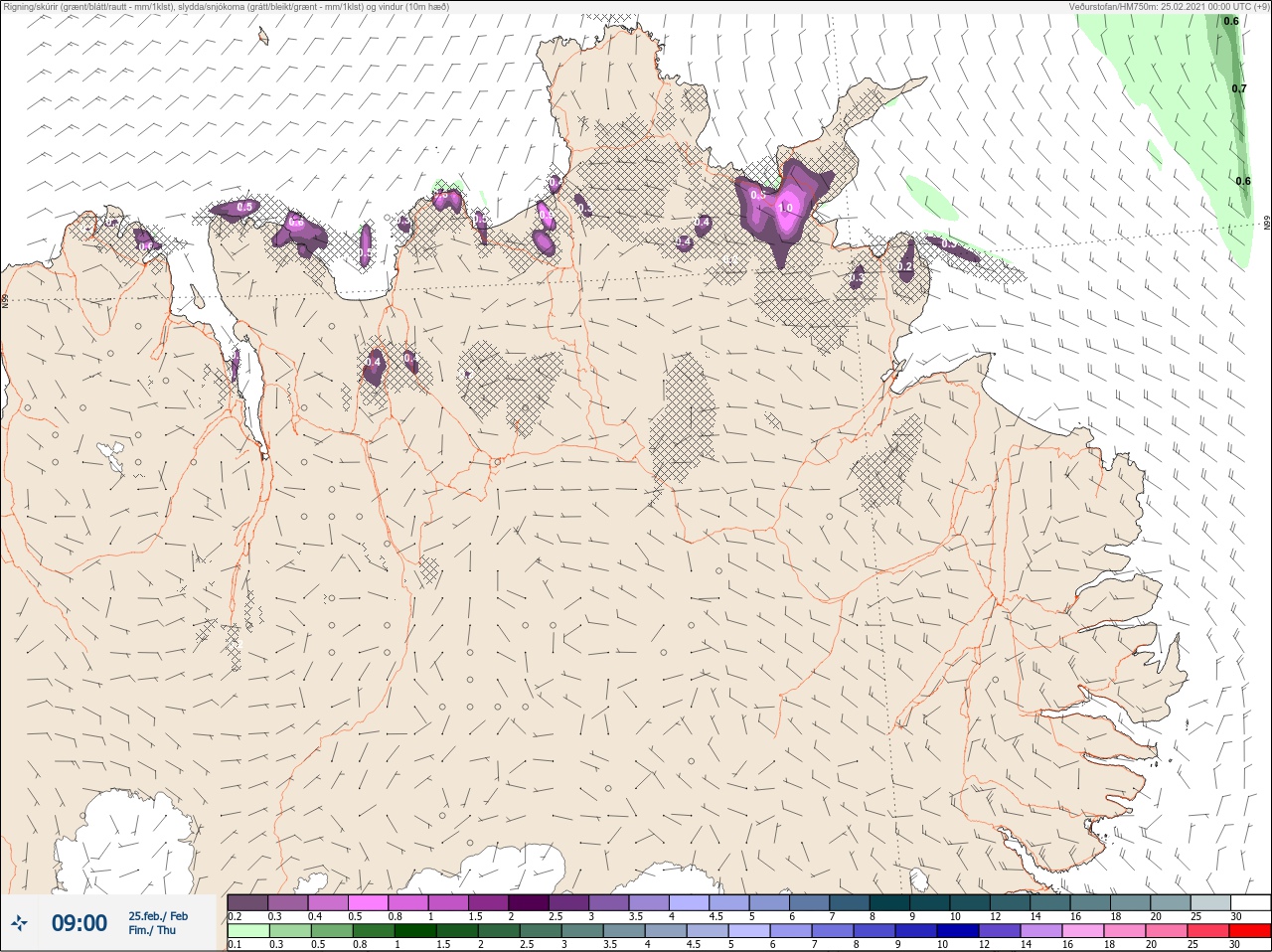
Task: Click the white swatch ending the upper legend row
Action: [1250, 902]
